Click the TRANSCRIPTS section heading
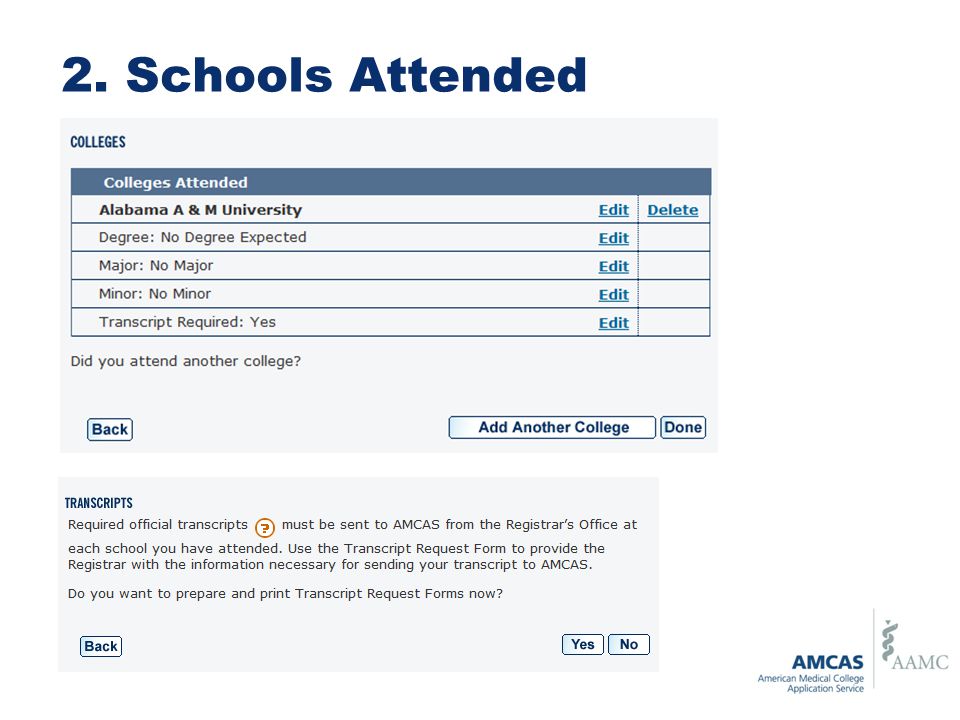The width and height of the screenshot is (960, 720). (x=99, y=503)
